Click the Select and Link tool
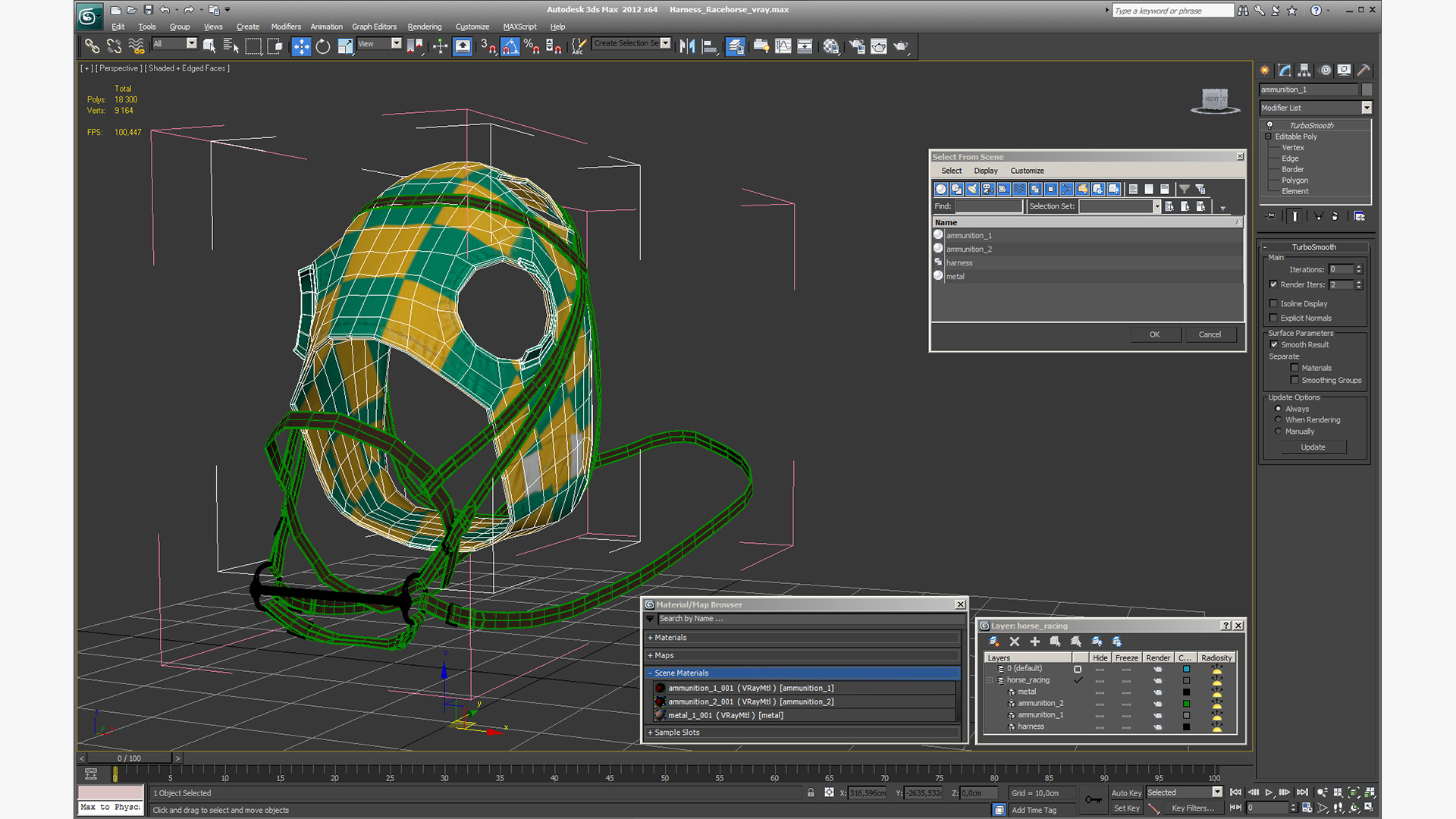Image resolution: width=1456 pixels, height=819 pixels. [x=92, y=46]
